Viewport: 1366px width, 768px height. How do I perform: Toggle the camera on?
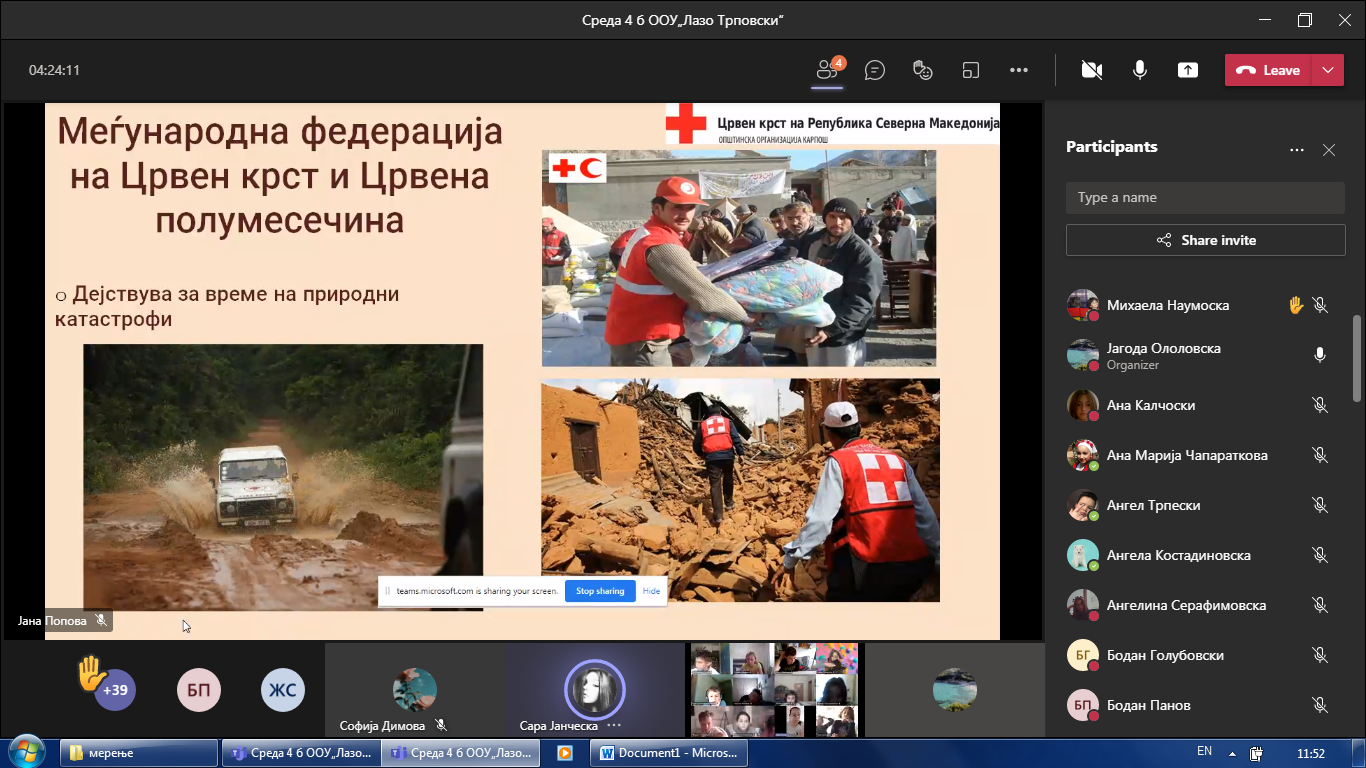1092,70
